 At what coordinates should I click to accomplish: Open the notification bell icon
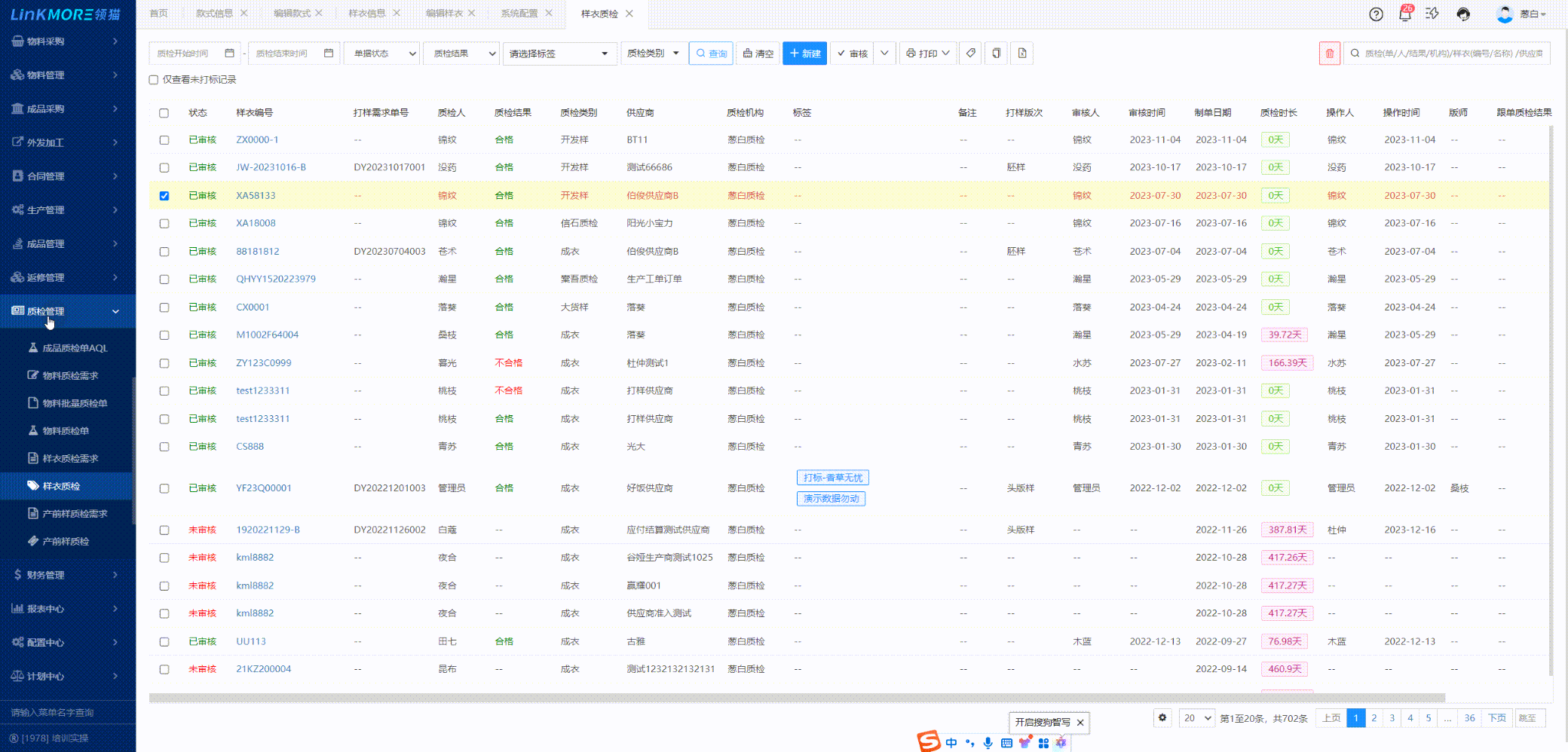(1404, 14)
